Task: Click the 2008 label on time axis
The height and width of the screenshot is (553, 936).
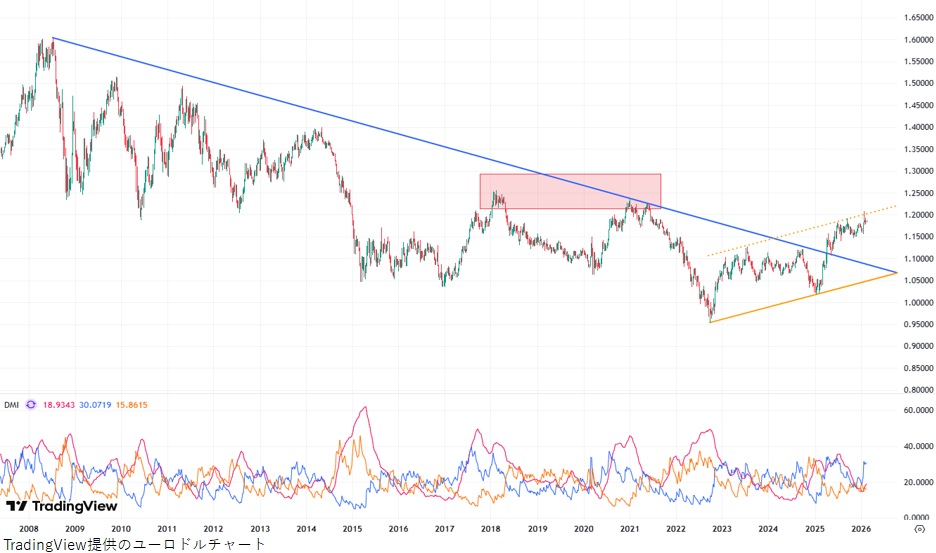Action: (x=28, y=528)
